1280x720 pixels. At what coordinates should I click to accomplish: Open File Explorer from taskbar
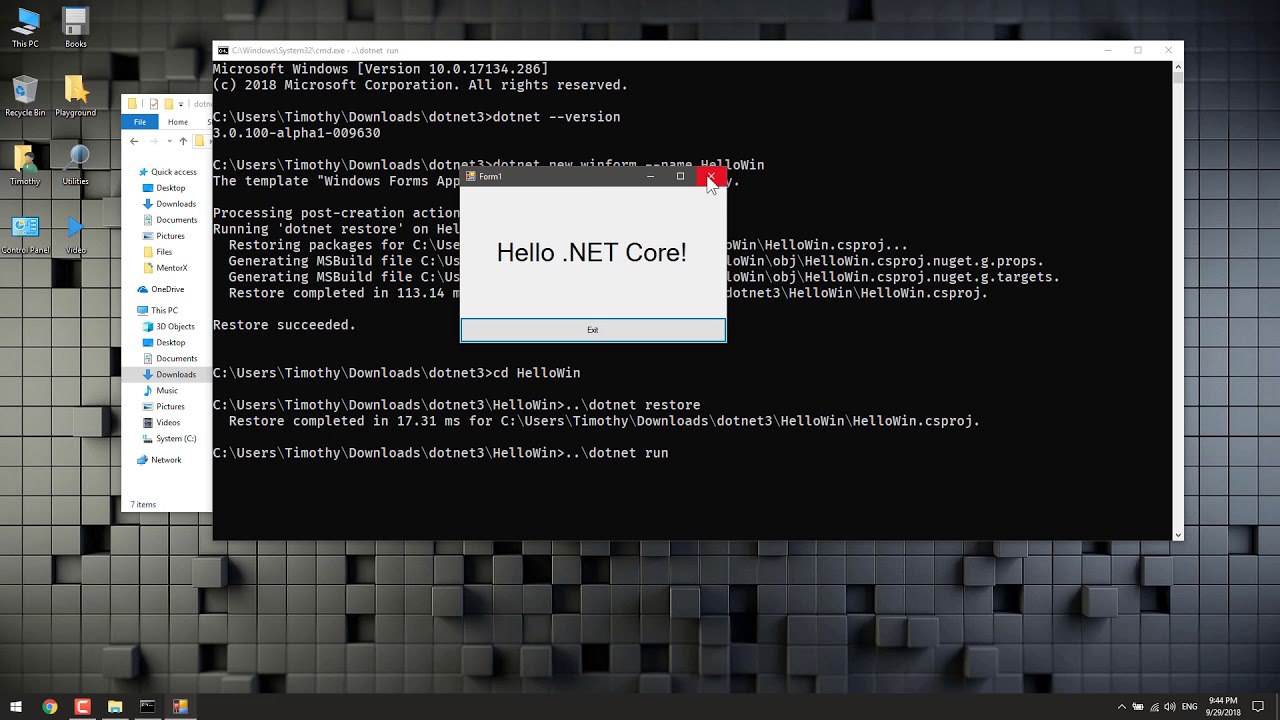pyautogui.click(x=115, y=706)
